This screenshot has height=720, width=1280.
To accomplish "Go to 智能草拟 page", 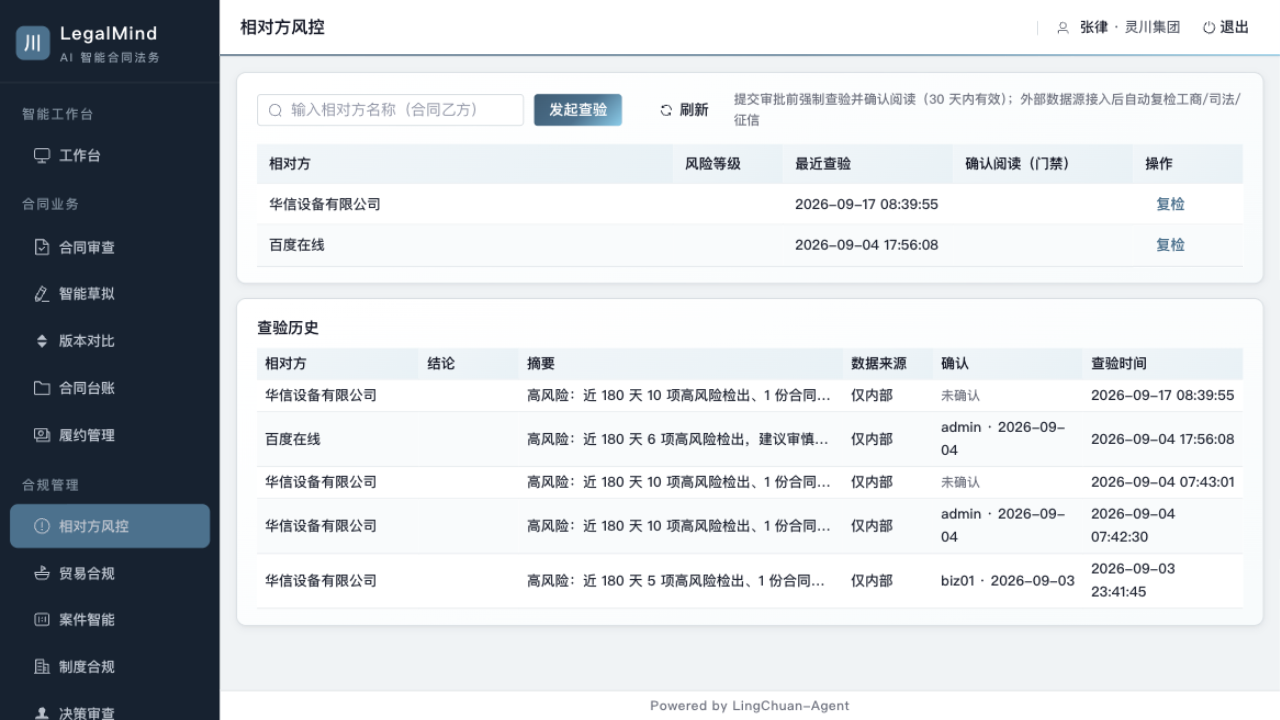I will pos(110,294).
